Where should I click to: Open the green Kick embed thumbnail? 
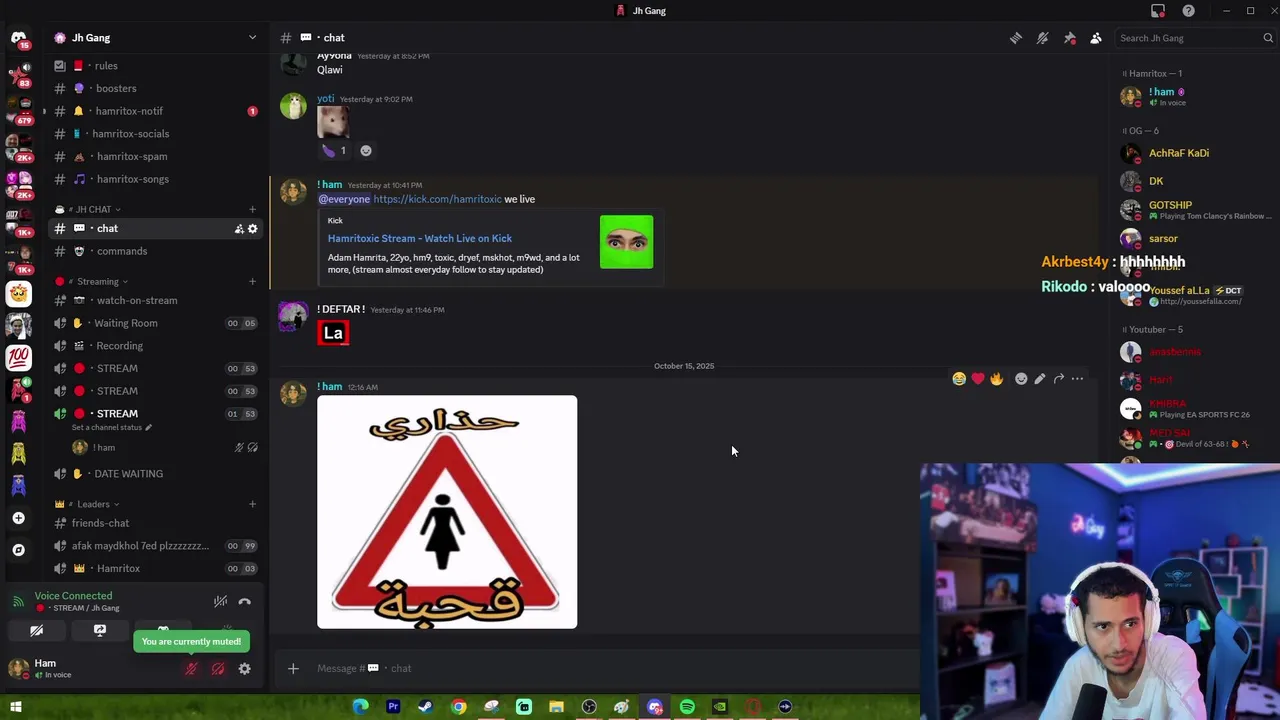627,242
